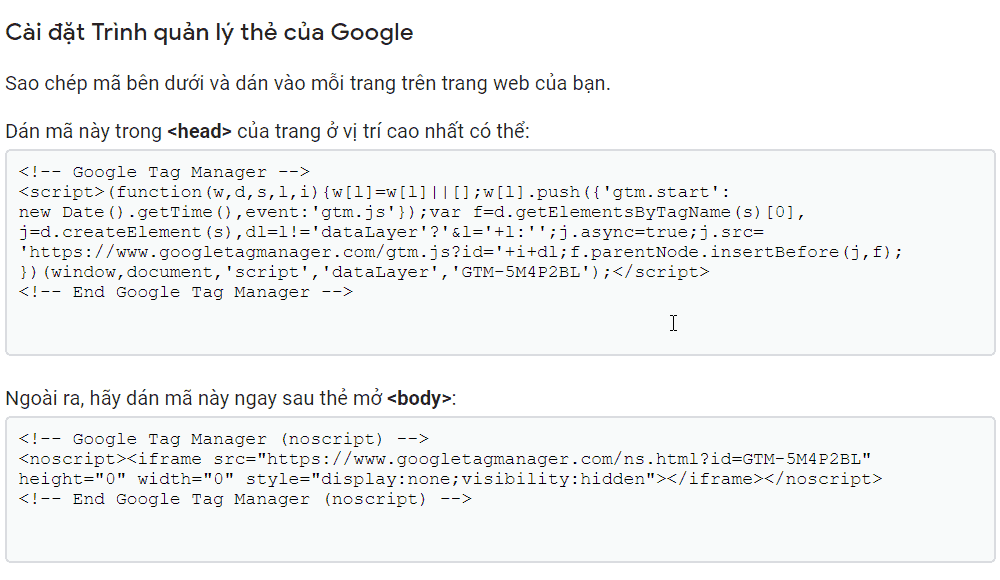Click the "Sao chép mã bên dưới" instruction paragraph
Screen dimensions: 1000x580
[307, 83]
